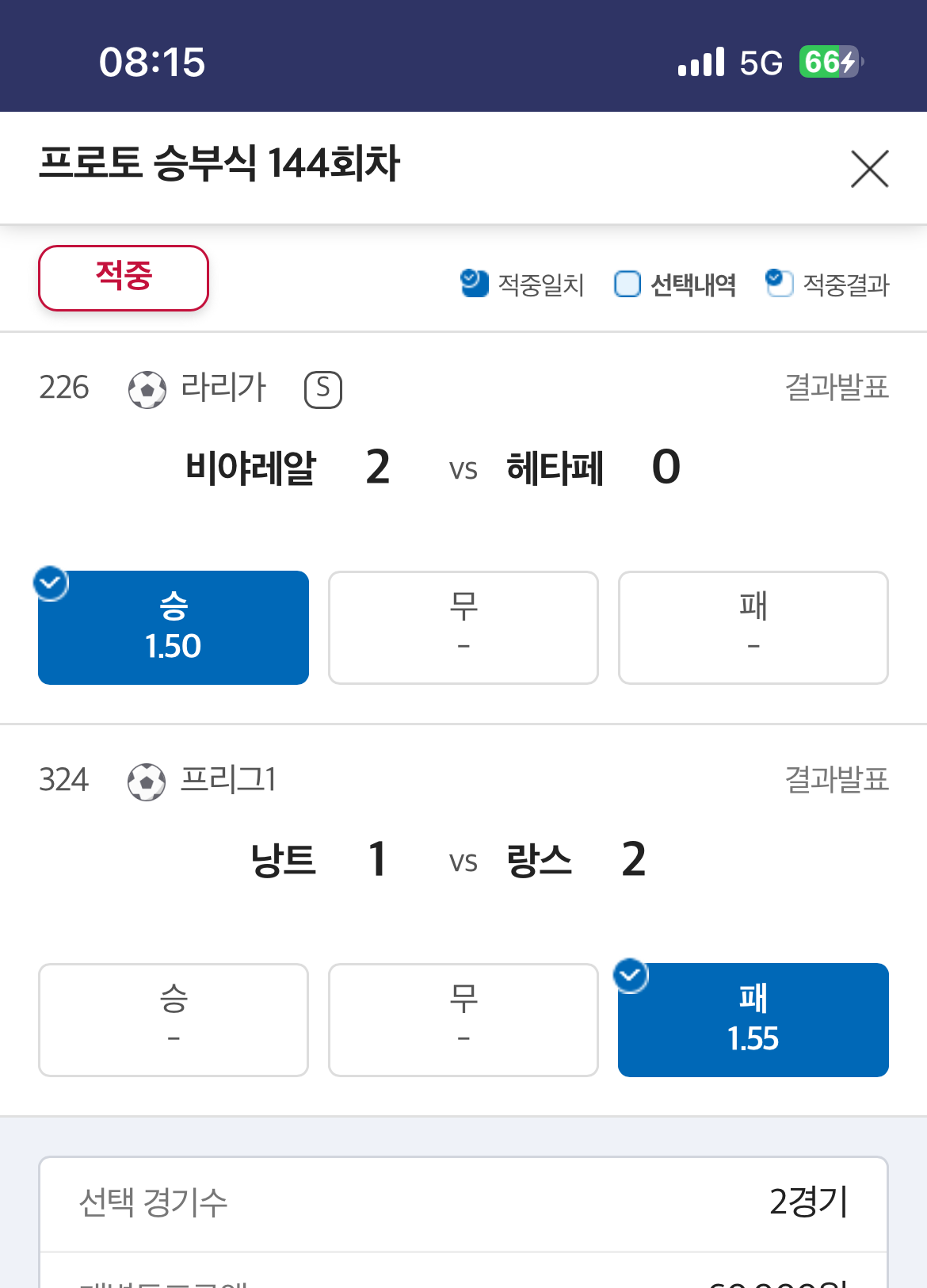Click the check badge on 패 1.55
The height and width of the screenshot is (1288, 927).
coord(631,976)
